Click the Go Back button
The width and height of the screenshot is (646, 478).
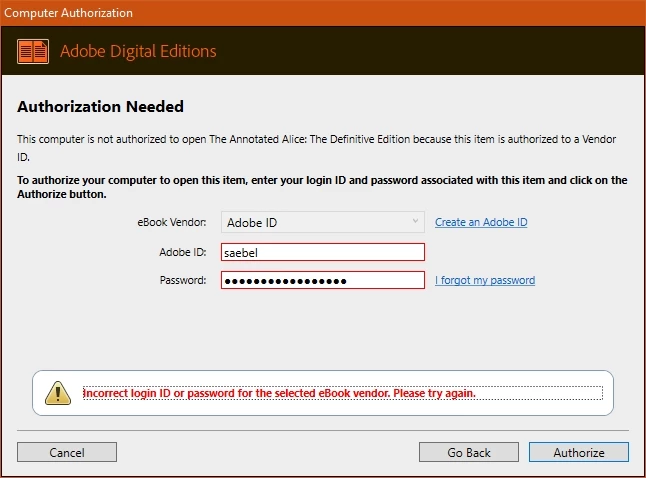(469, 452)
